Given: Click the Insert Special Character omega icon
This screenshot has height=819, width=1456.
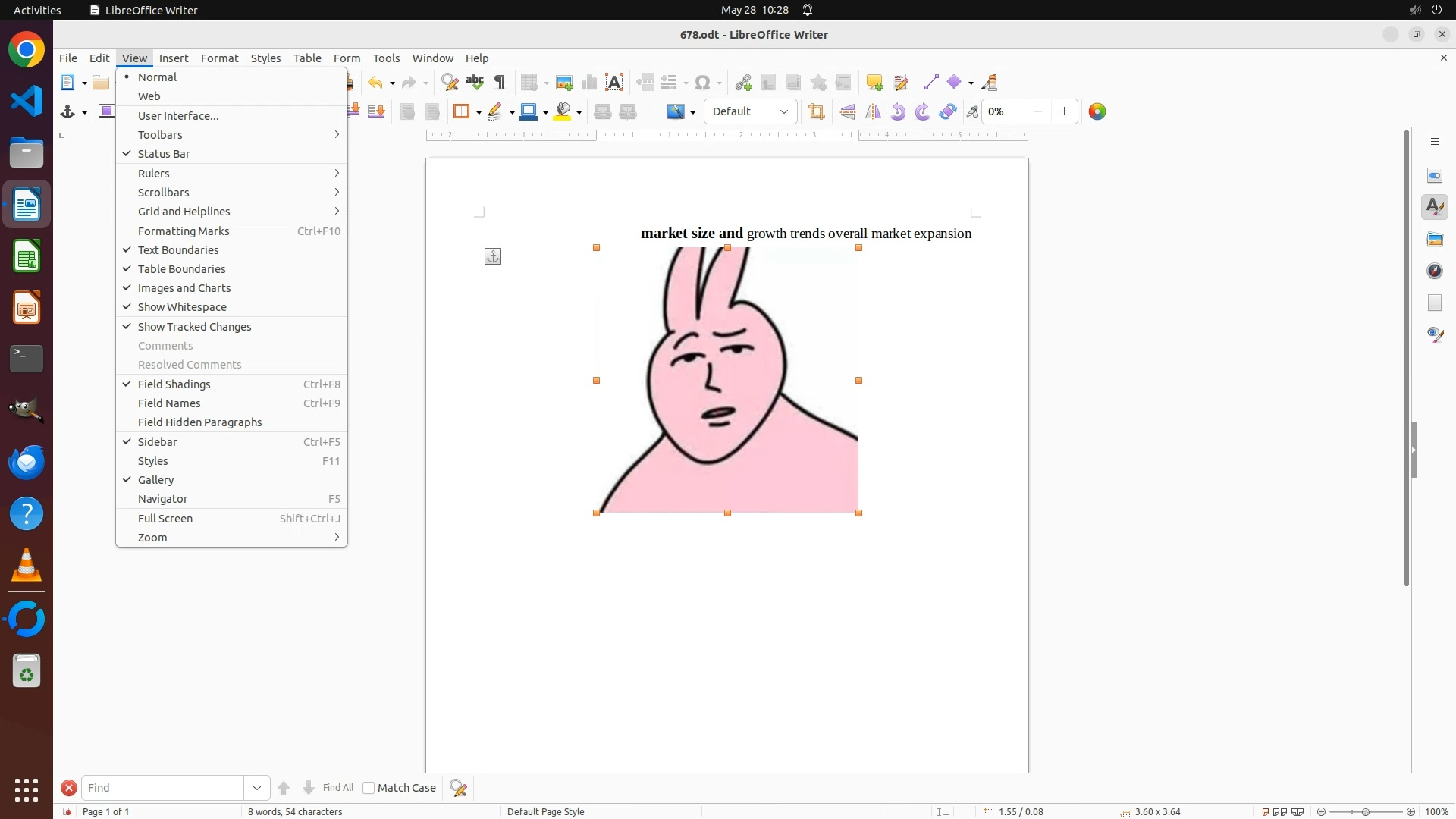Looking at the screenshot, I should pyautogui.click(x=703, y=83).
